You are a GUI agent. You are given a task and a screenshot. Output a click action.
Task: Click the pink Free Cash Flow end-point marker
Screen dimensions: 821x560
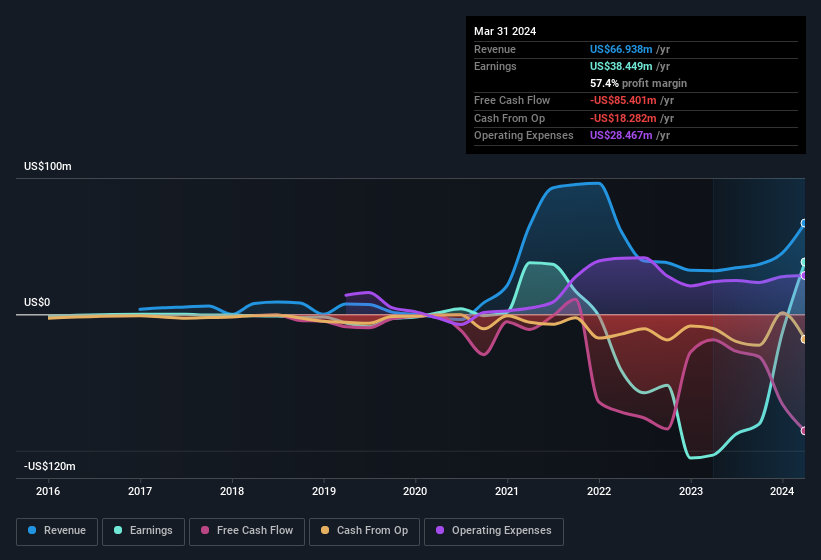click(804, 431)
